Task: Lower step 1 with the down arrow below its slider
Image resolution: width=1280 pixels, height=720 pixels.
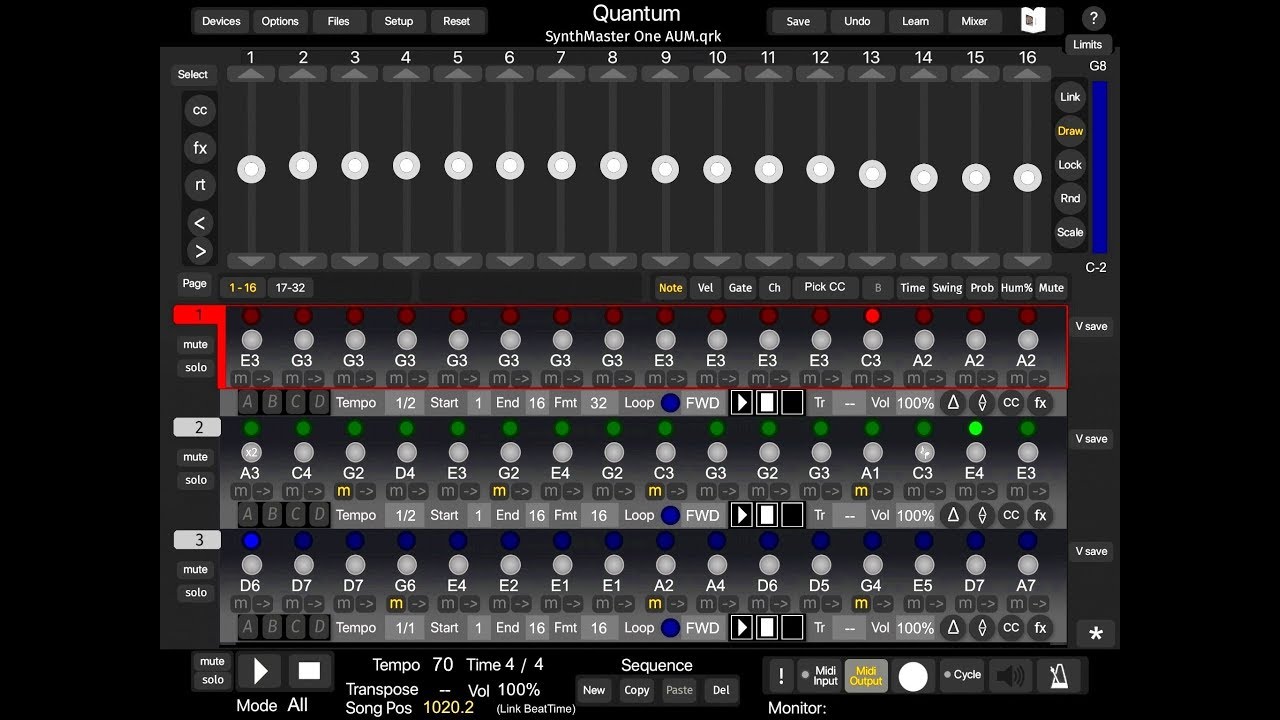Action: [x=251, y=261]
